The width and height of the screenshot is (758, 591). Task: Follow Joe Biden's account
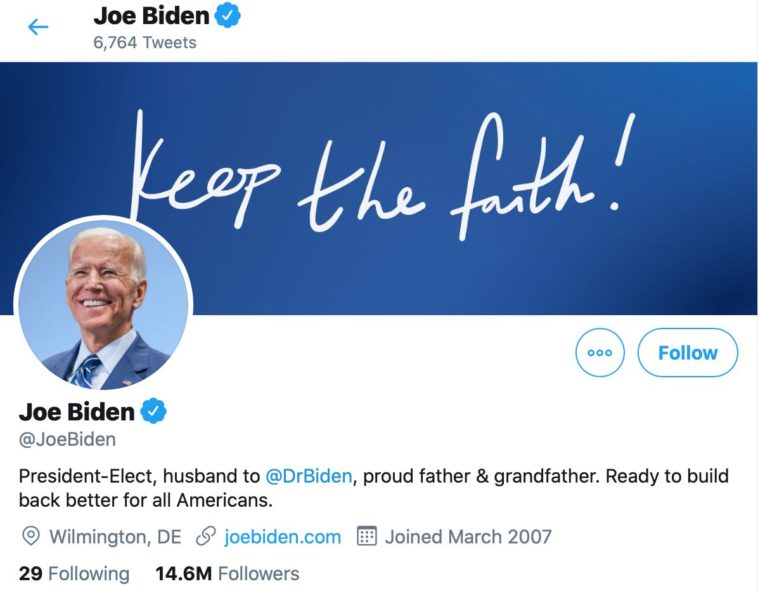pyautogui.click(x=687, y=353)
